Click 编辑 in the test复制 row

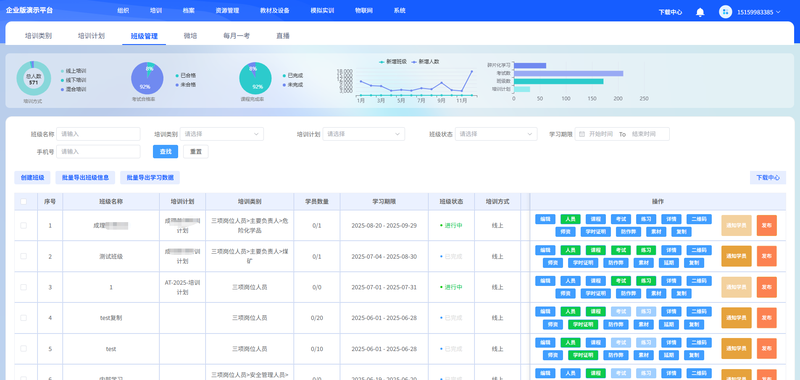click(545, 311)
